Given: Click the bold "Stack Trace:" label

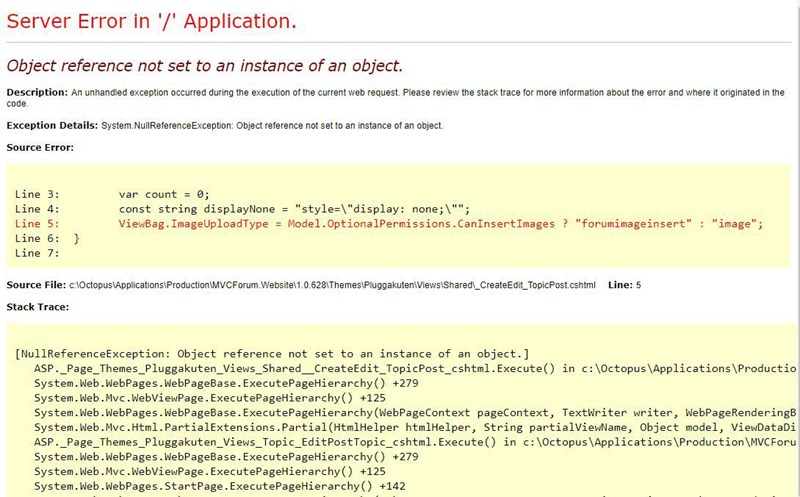Looking at the screenshot, I should pyautogui.click(x=39, y=307).
